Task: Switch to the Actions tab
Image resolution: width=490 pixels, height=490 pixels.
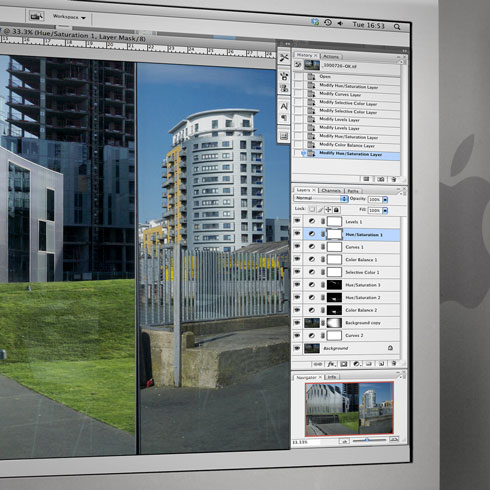Action: 330,56
